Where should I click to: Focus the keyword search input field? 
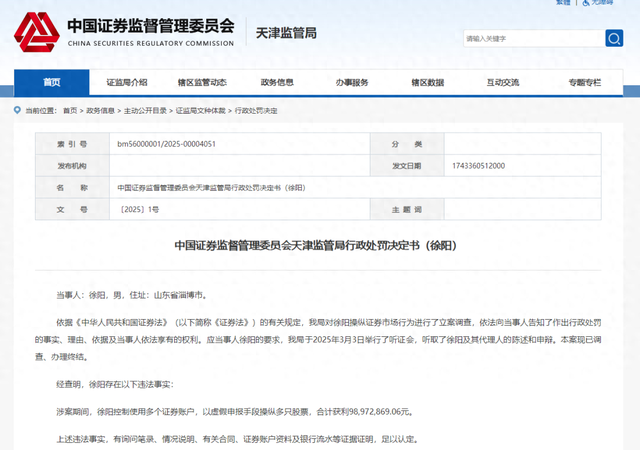click(x=534, y=38)
